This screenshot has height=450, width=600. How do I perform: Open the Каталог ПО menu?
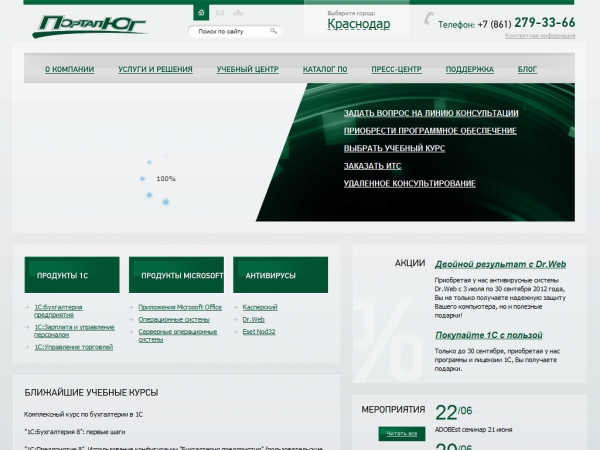325,70
